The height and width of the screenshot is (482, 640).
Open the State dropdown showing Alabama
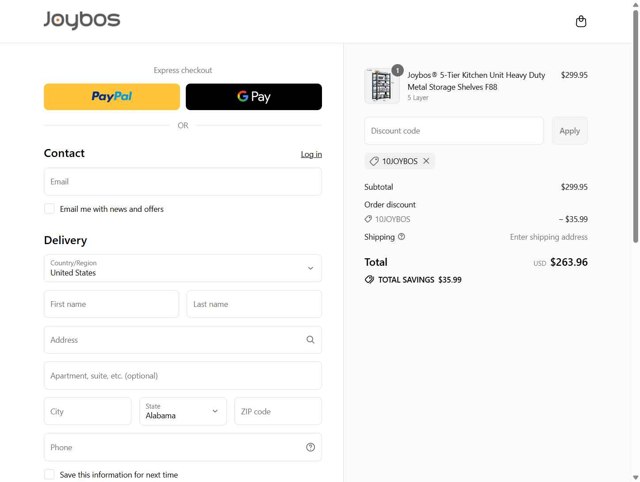(183, 411)
